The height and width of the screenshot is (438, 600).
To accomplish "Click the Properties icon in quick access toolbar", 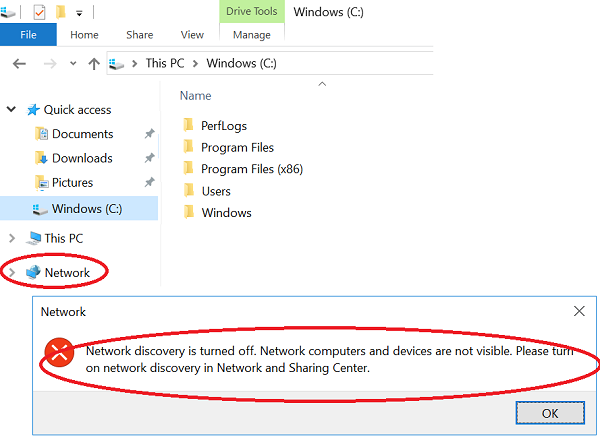I will 39,12.
